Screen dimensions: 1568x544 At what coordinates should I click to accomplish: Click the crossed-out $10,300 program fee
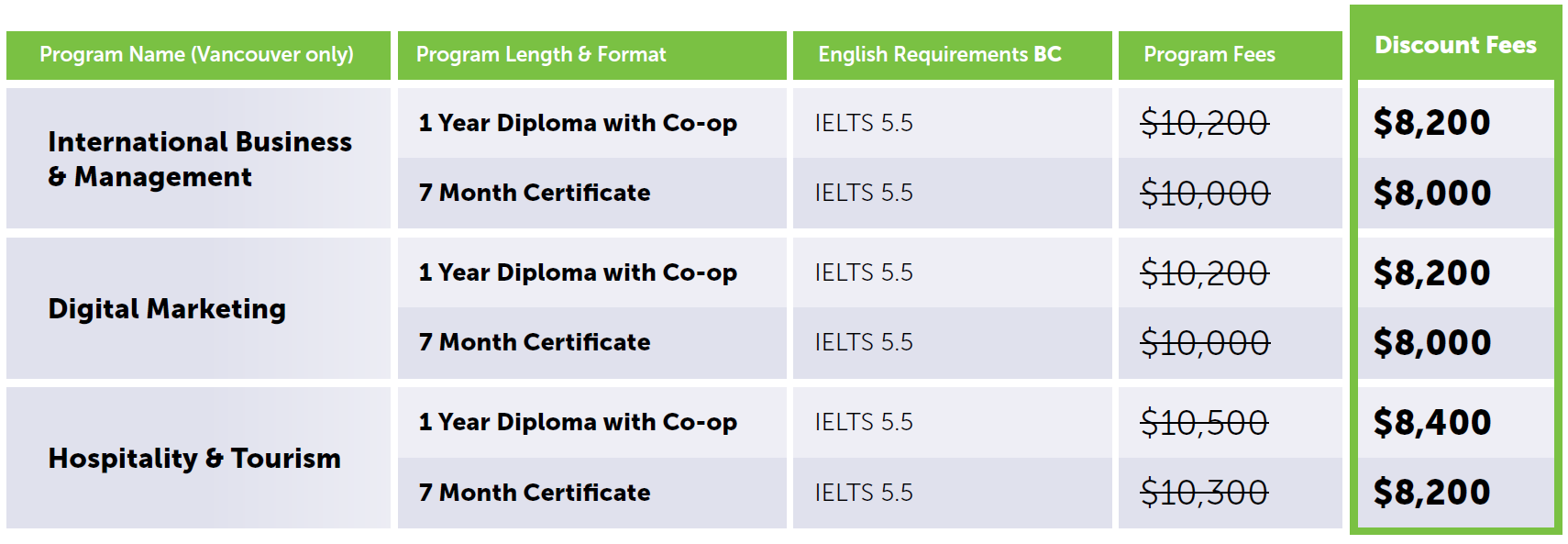point(1203,494)
